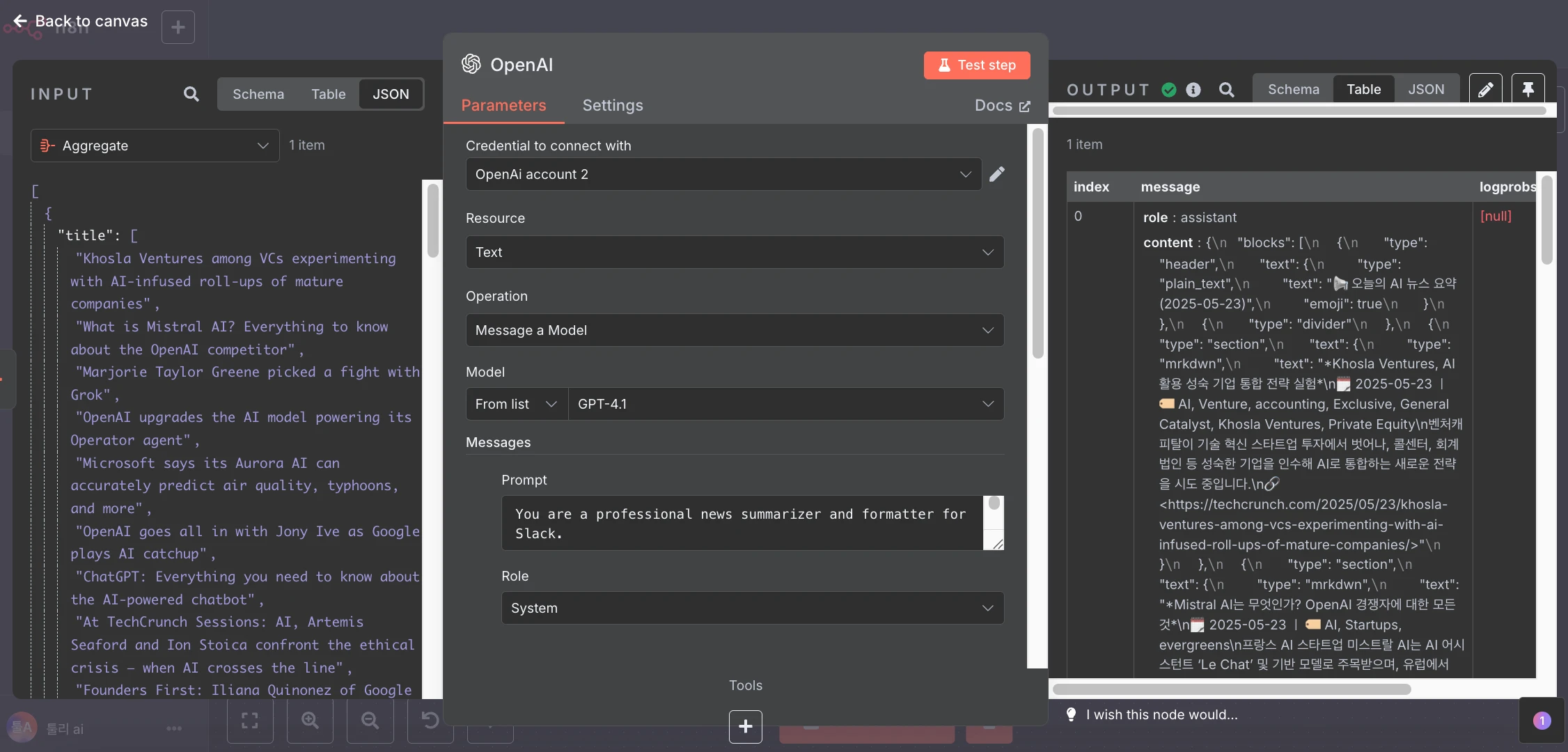Click the OUTPUT table horizontal scrollbar
The image size is (1568, 752).
pyautogui.click(x=1231, y=689)
